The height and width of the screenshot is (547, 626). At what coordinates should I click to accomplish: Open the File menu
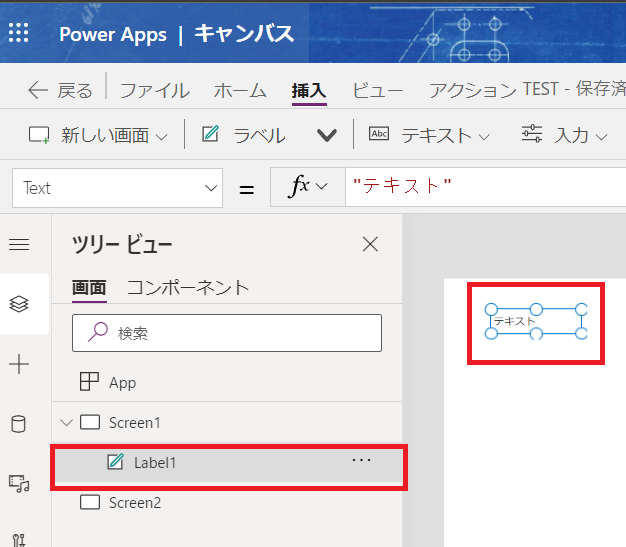pos(155,90)
